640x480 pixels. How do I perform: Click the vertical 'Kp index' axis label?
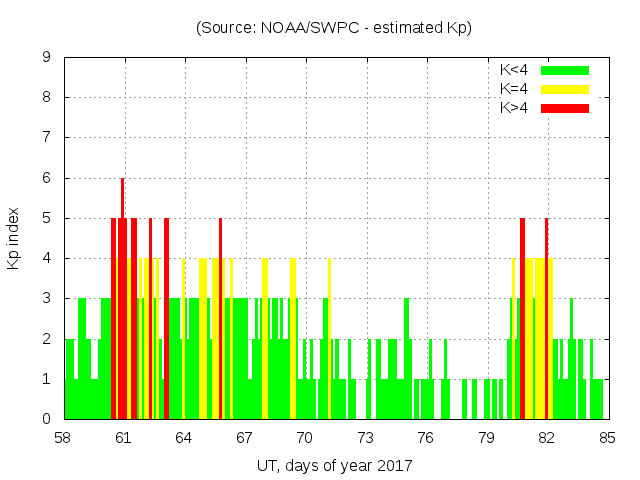14,238
